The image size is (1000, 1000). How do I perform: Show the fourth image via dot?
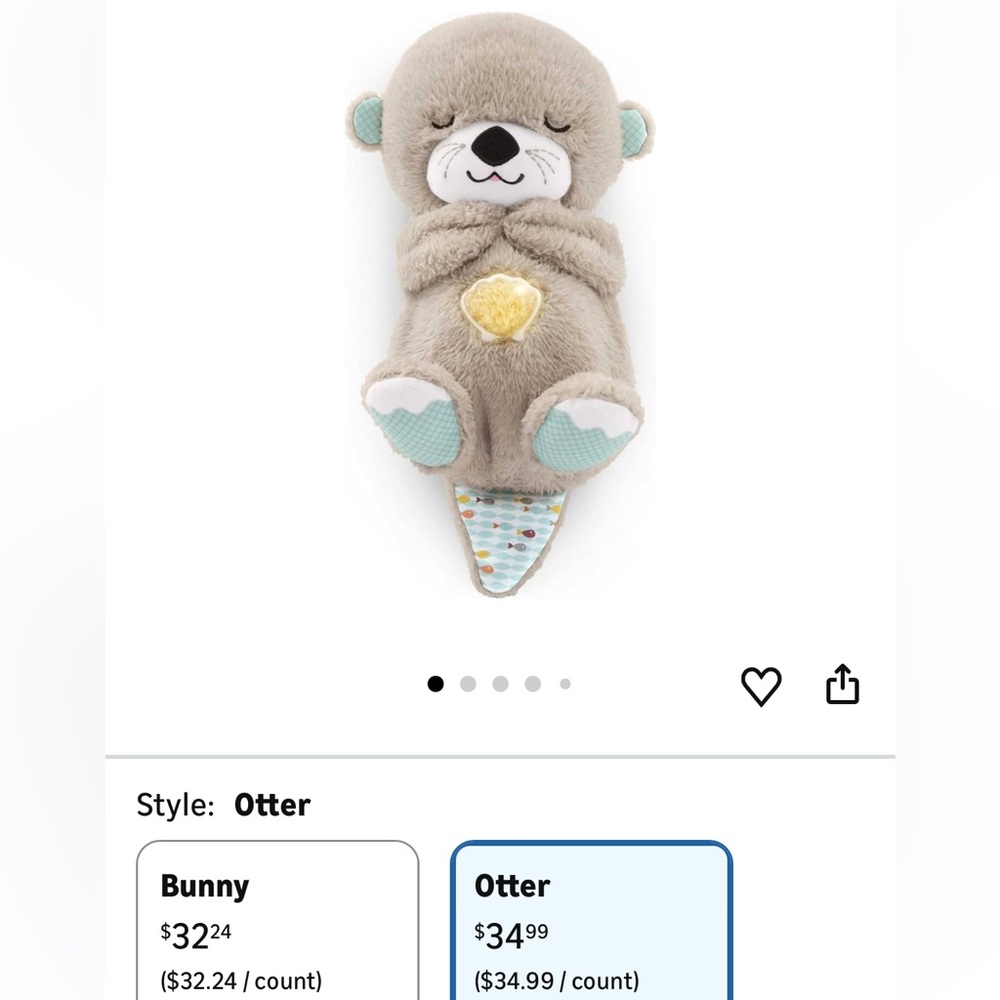click(x=533, y=684)
